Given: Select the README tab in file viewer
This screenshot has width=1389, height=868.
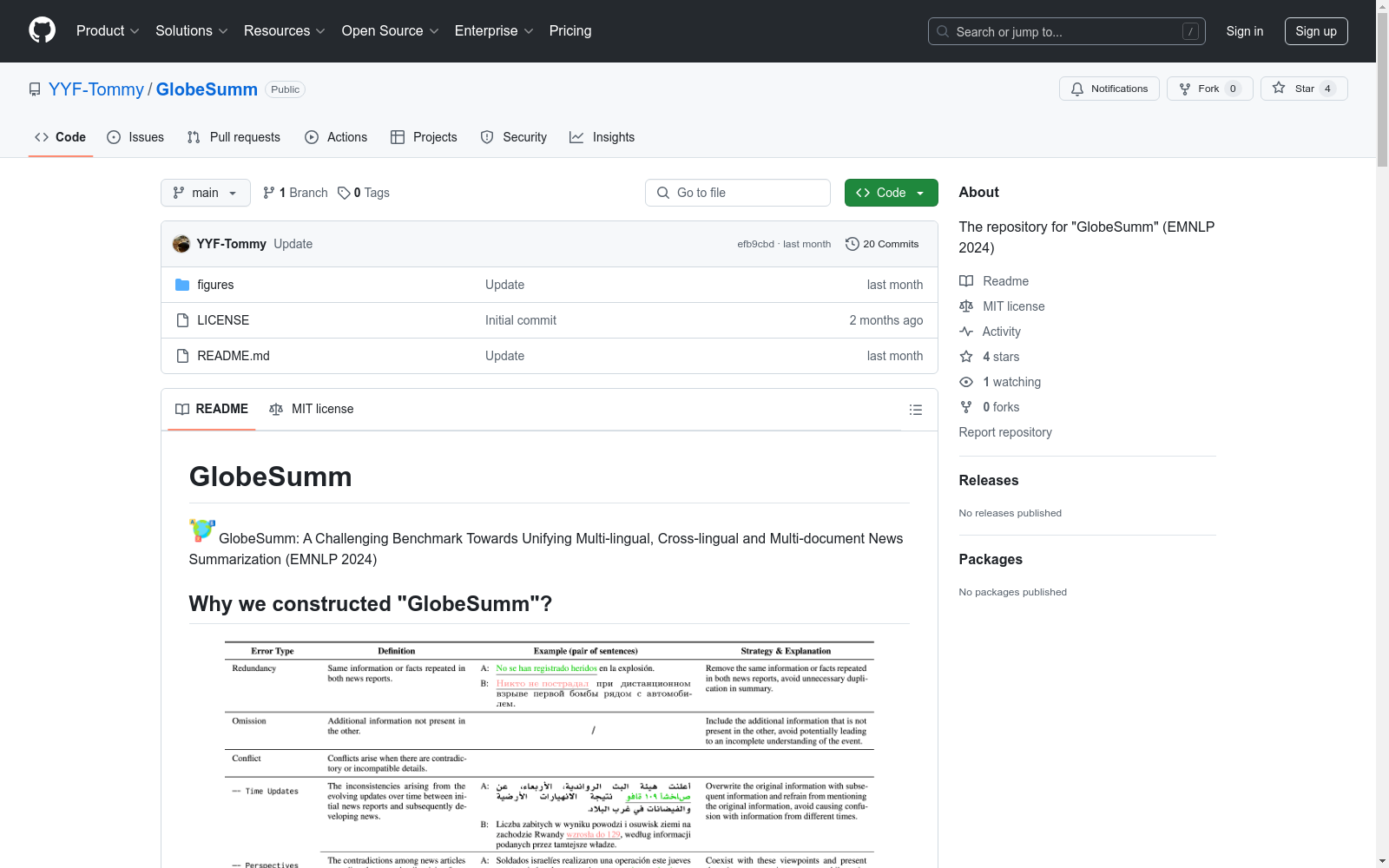Looking at the screenshot, I should coord(212,409).
